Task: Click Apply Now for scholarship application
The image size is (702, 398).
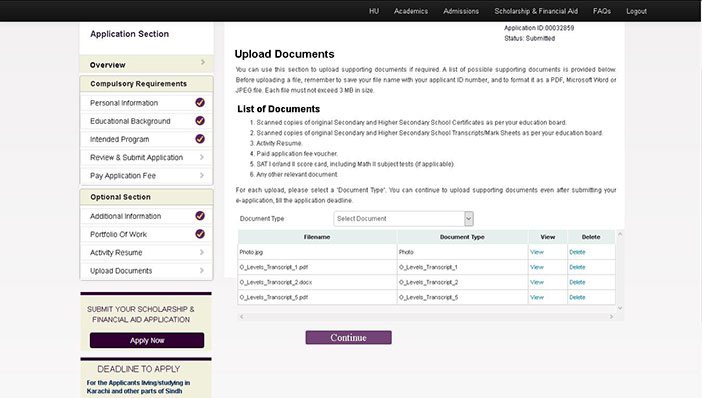Action: 147,340
